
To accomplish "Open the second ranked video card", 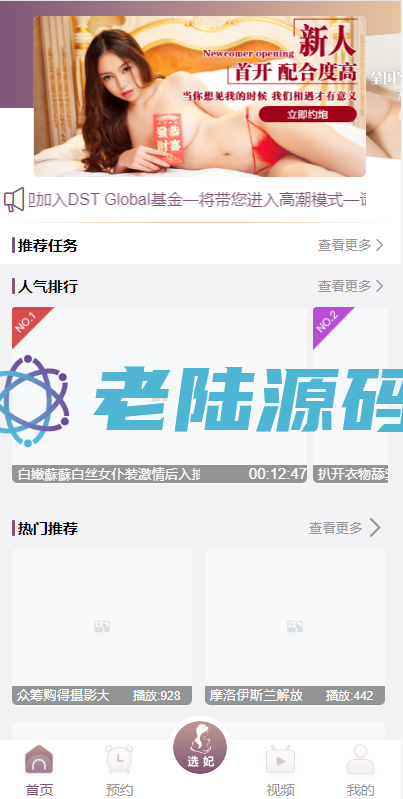I will (351, 395).
